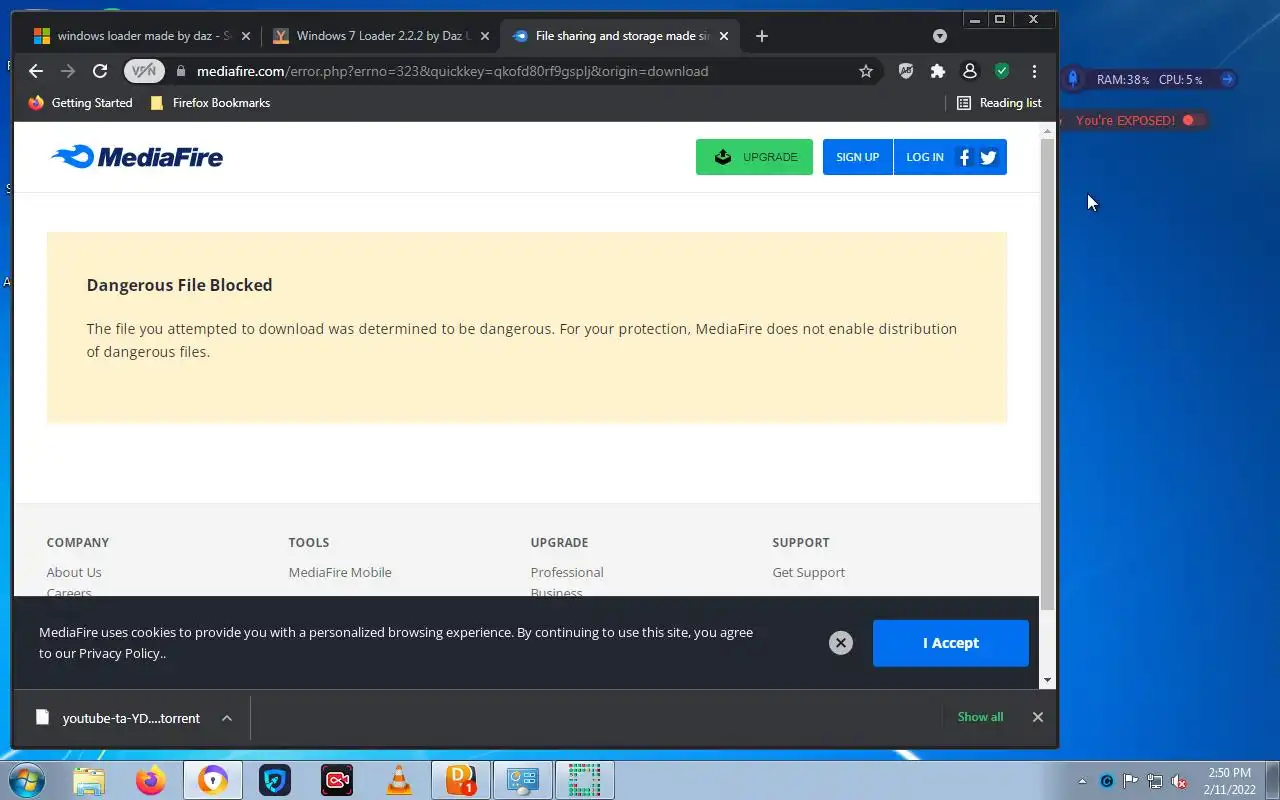The width and height of the screenshot is (1280, 800).
Task: Click the network tray icon
Action: [x=1155, y=781]
